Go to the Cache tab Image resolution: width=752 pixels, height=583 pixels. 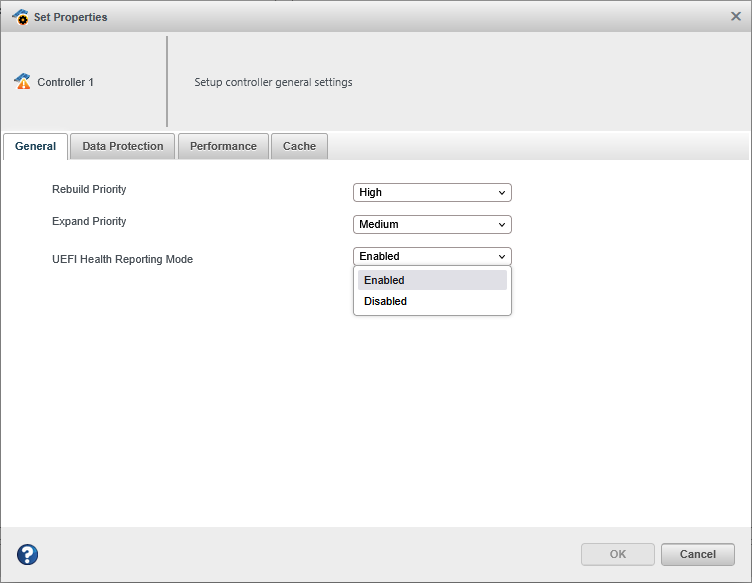pos(299,146)
